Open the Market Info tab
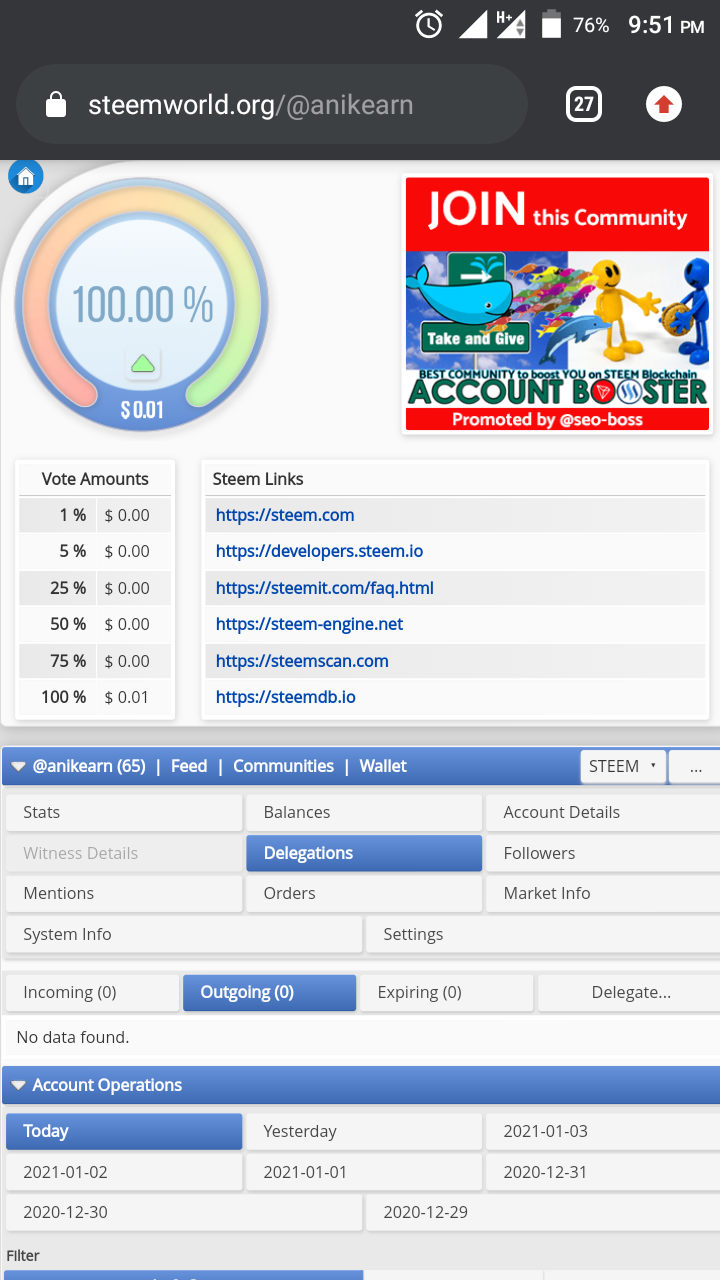 click(603, 893)
